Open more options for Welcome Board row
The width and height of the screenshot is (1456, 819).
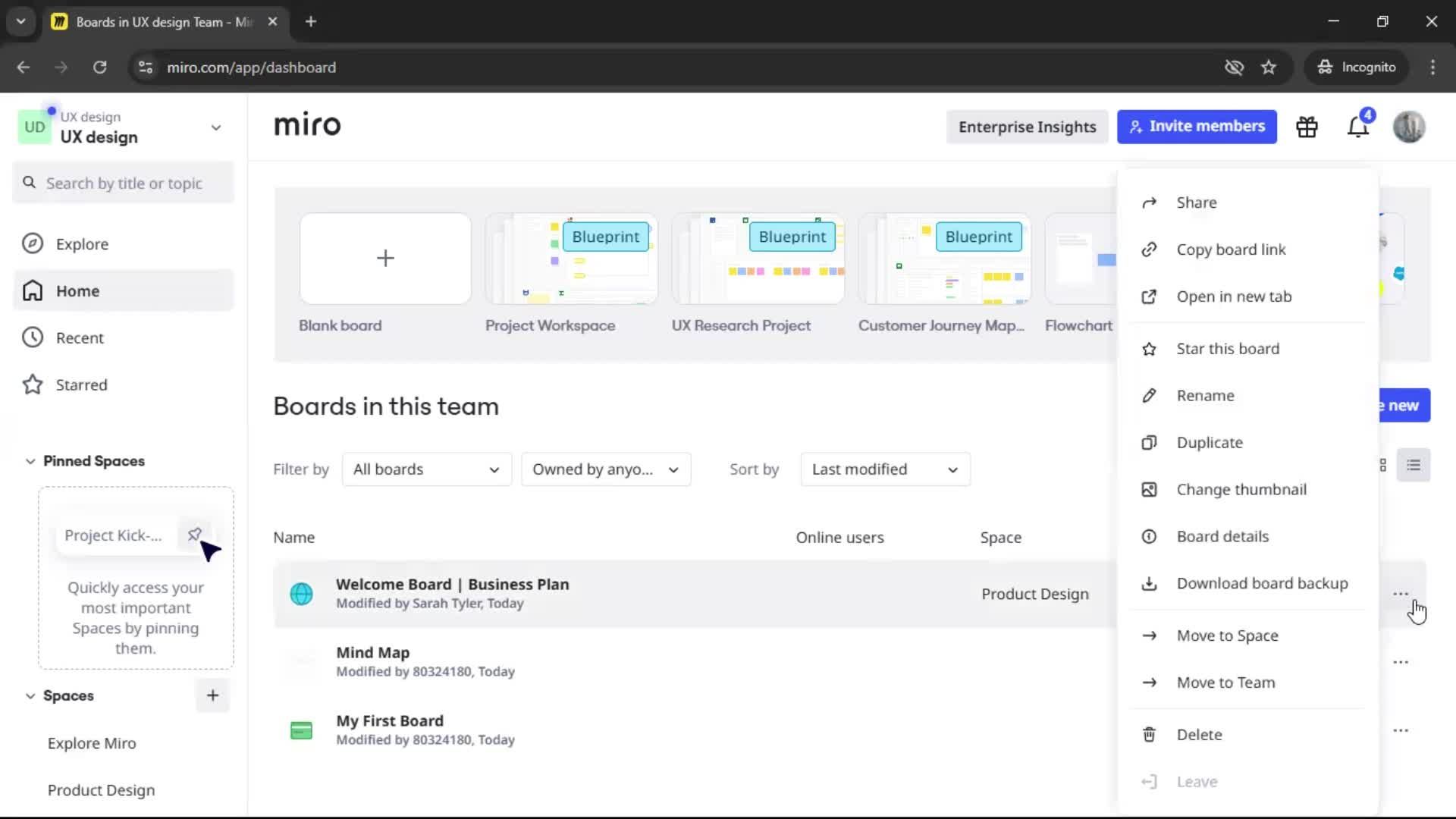(1401, 594)
